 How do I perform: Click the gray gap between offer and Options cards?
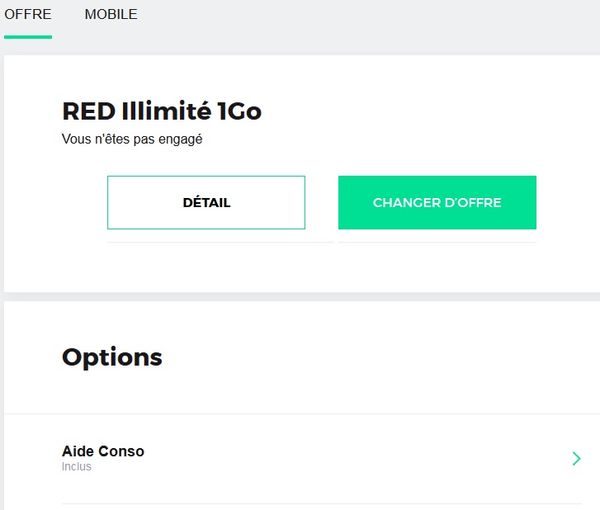[300, 296]
